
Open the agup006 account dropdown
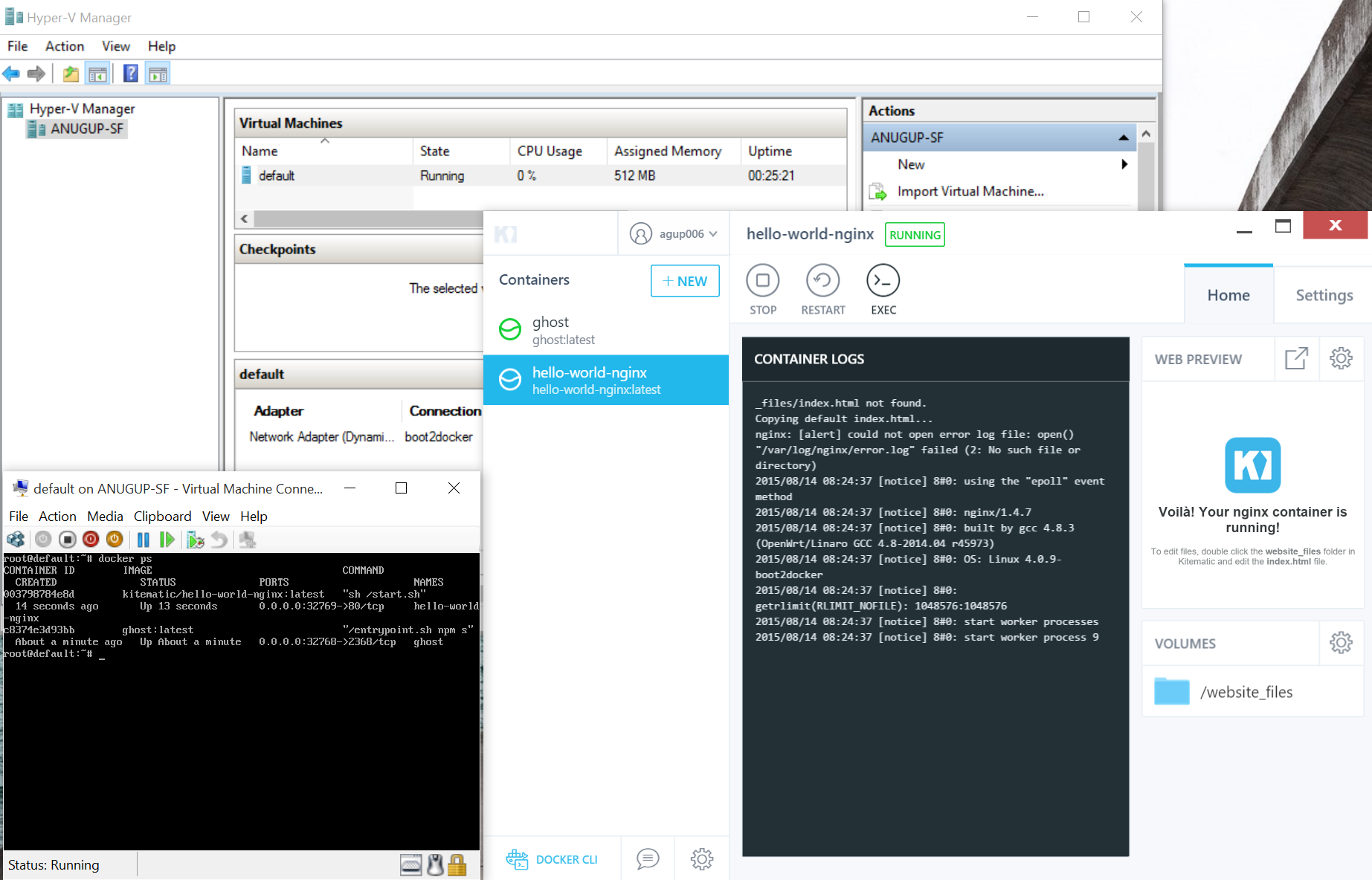click(674, 233)
